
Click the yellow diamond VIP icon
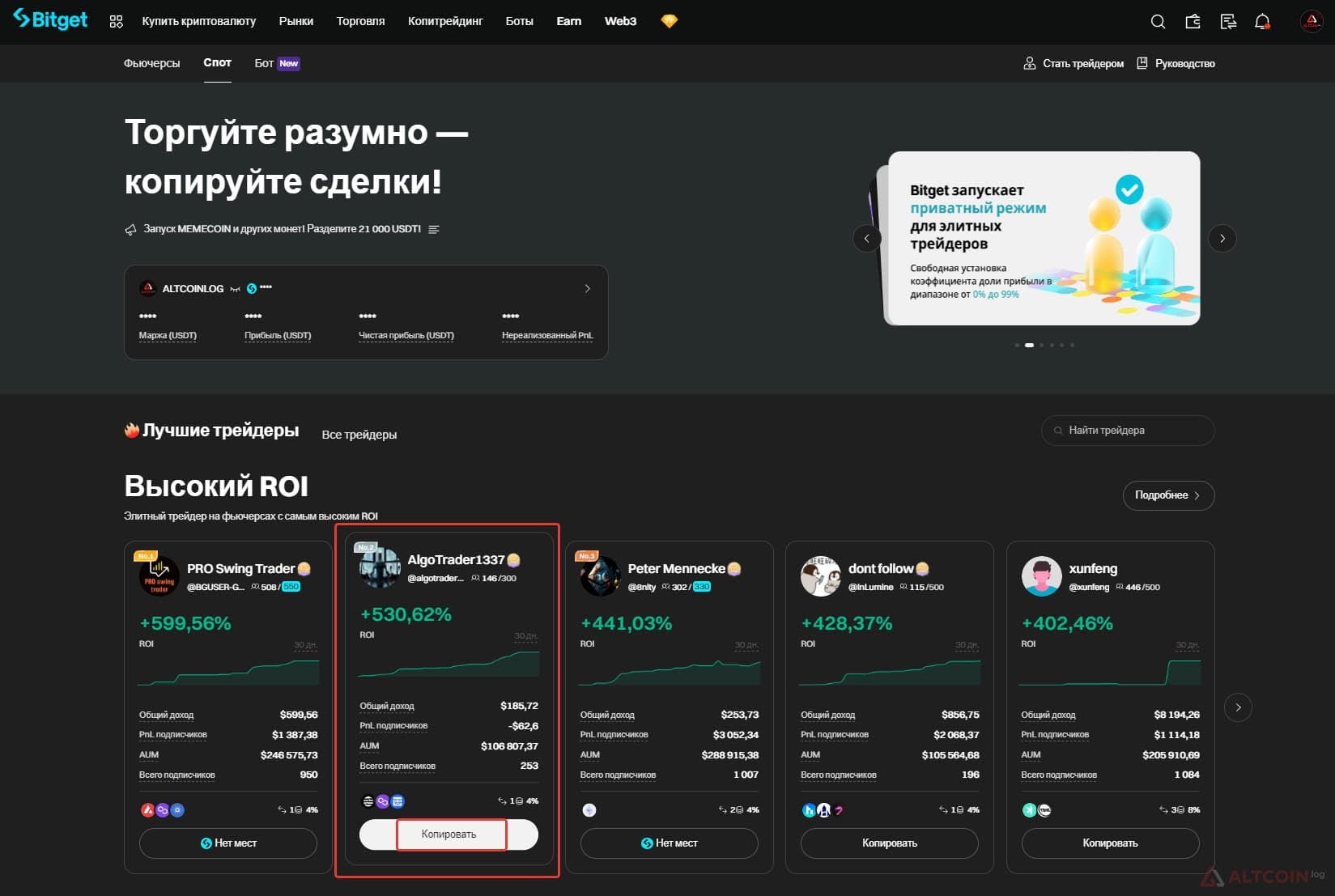coord(669,21)
